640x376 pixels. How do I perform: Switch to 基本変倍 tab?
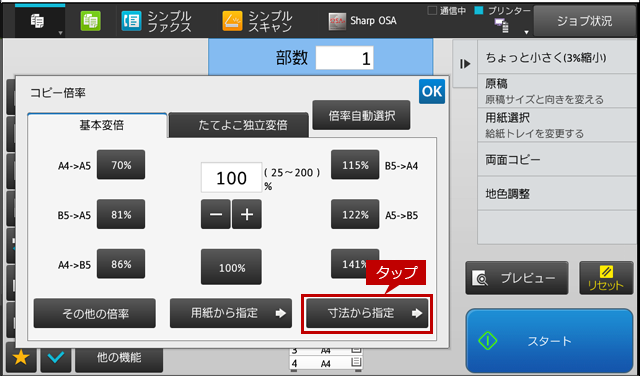click(x=97, y=125)
